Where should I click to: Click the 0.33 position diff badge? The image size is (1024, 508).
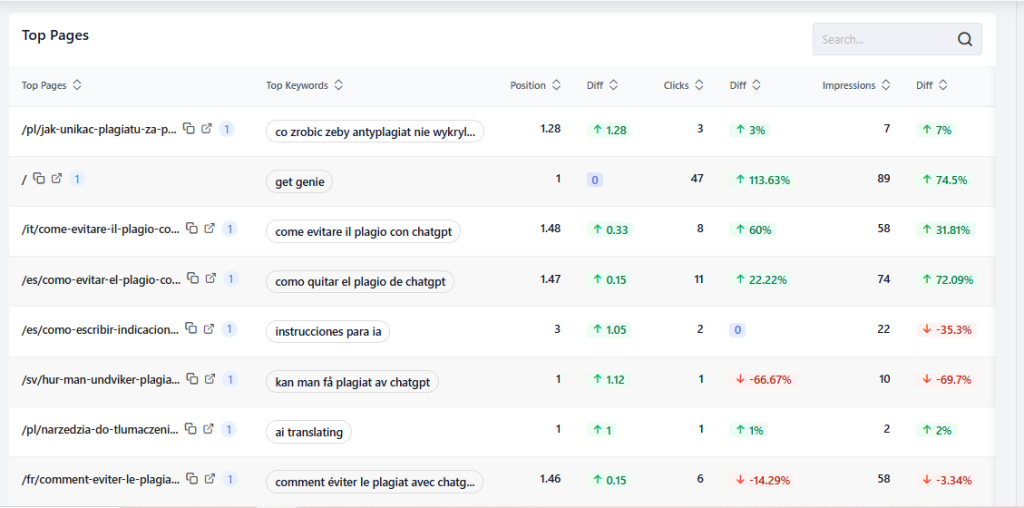[609, 230]
